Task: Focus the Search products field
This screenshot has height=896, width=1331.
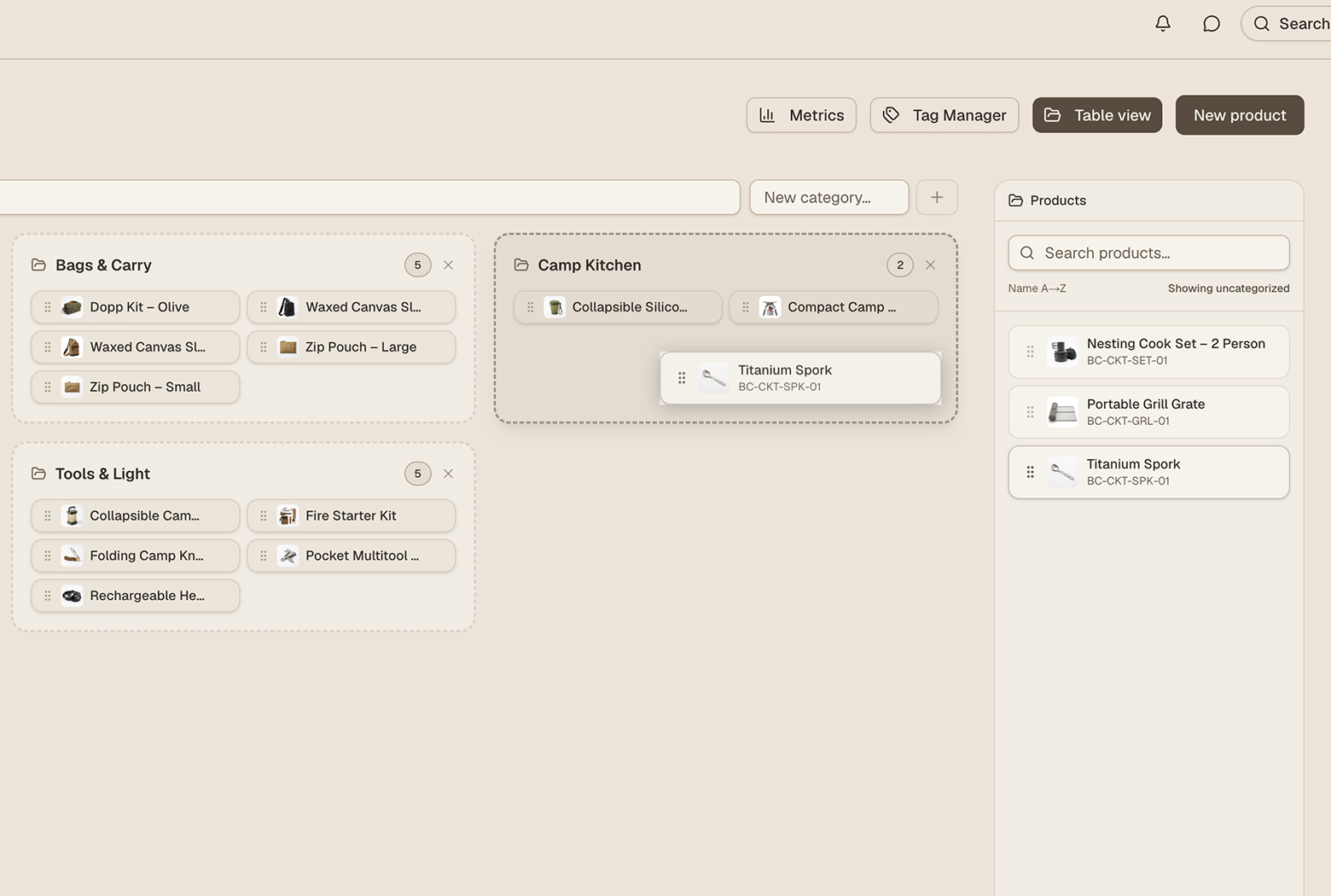Action: point(1148,253)
